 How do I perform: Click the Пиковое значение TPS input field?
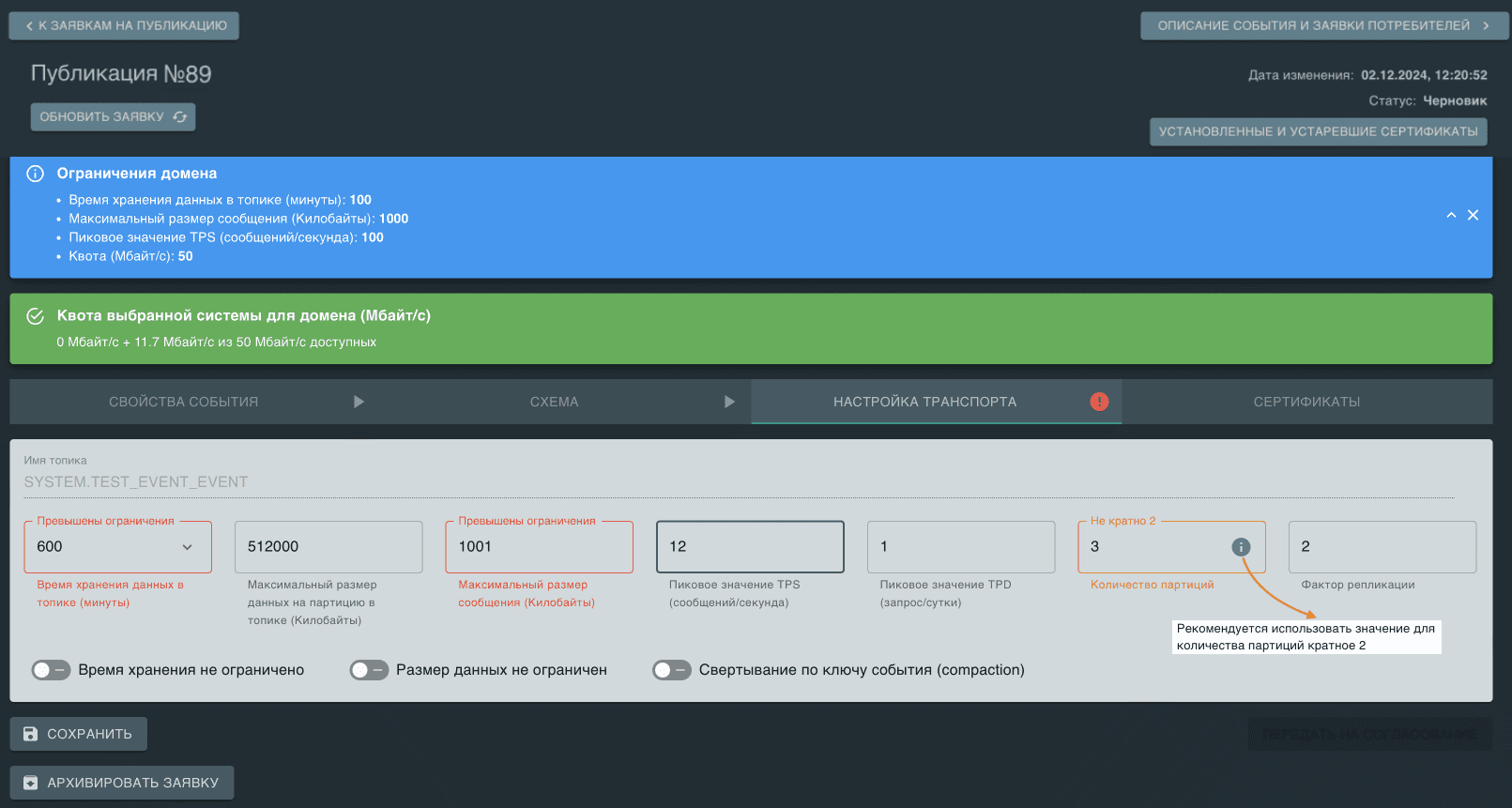pos(750,547)
